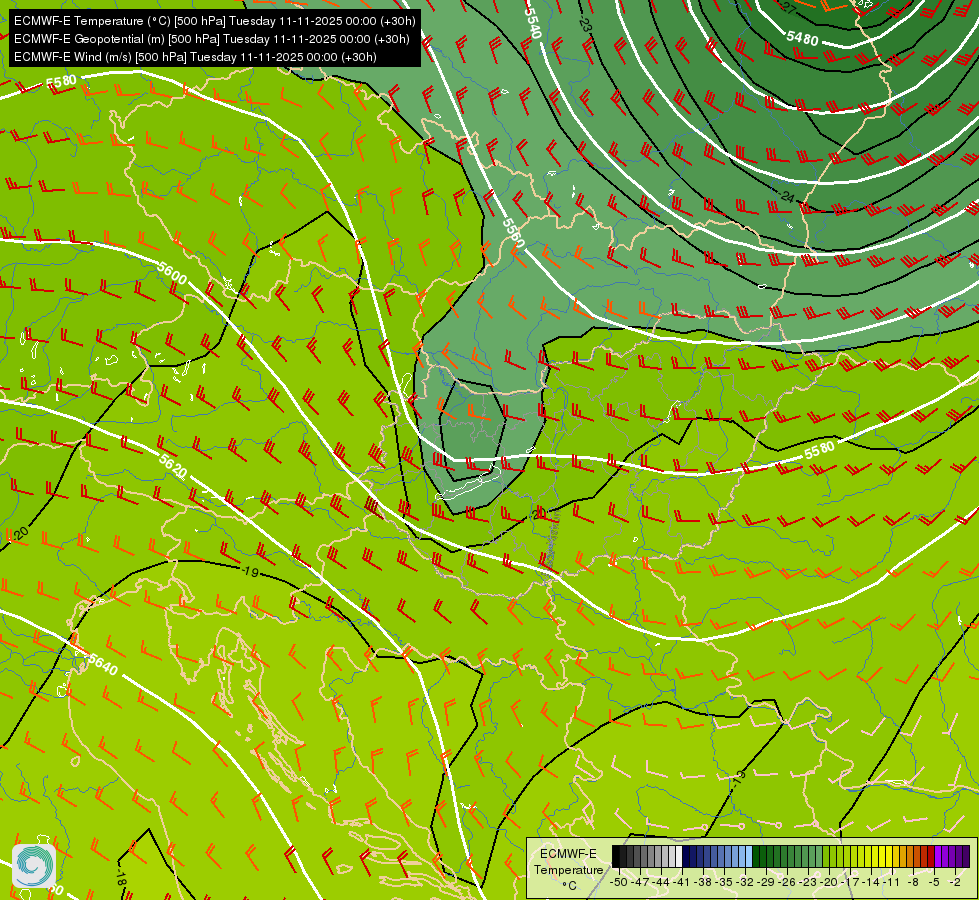The height and width of the screenshot is (900, 979).
Task: Click the legend title ECMWF-E Temperature °C
Action: [x=568, y=869]
